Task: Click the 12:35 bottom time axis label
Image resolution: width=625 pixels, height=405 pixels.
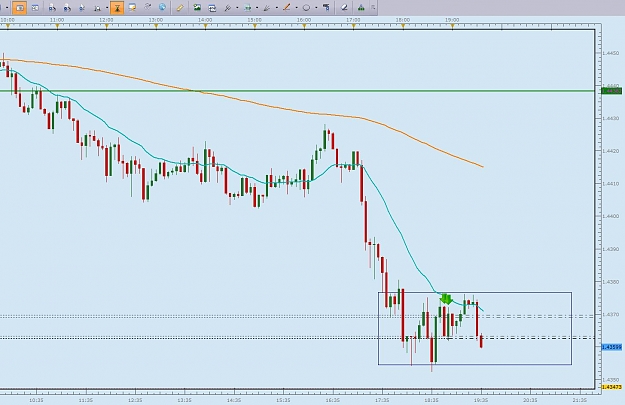Action: 135,400
